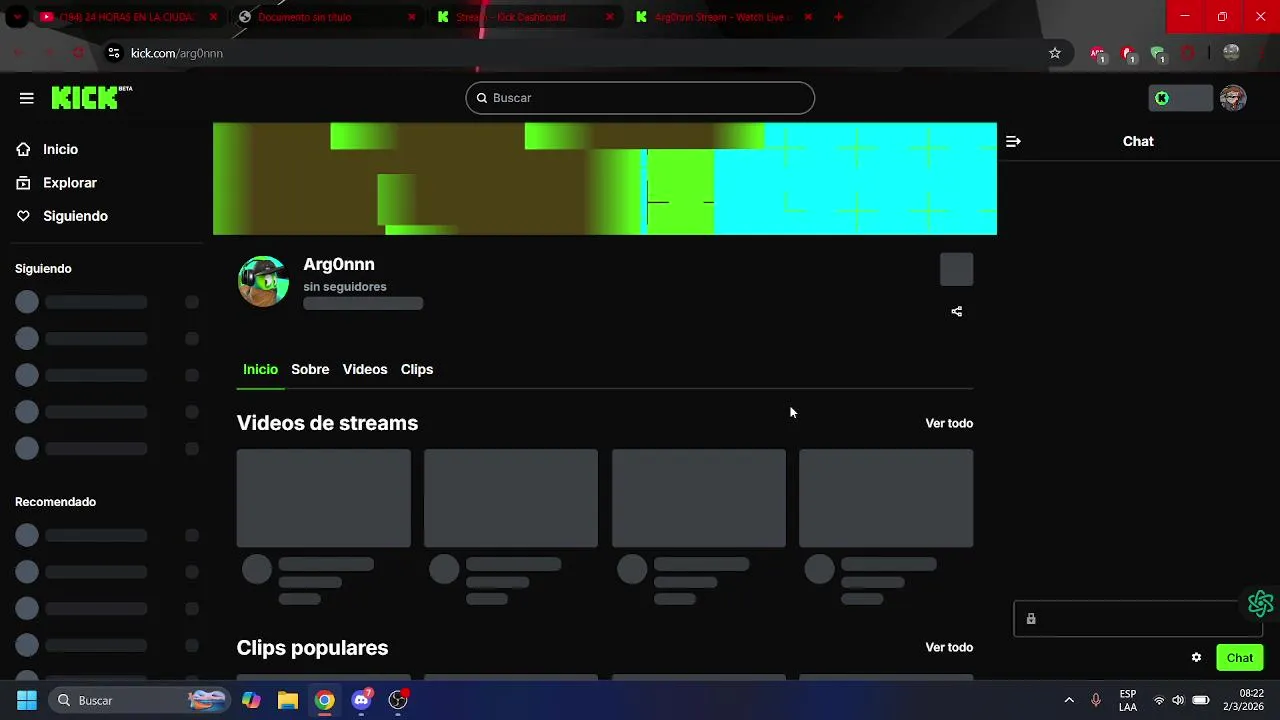Select the Clips channel tab
This screenshot has height=720, width=1280.
point(417,369)
